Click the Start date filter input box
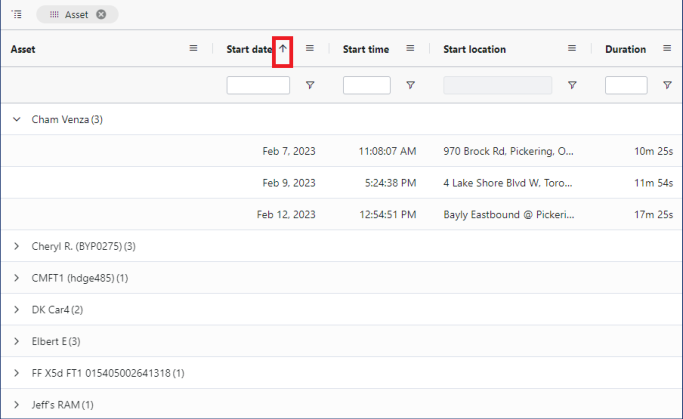683x419 pixels. [x=258, y=86]
